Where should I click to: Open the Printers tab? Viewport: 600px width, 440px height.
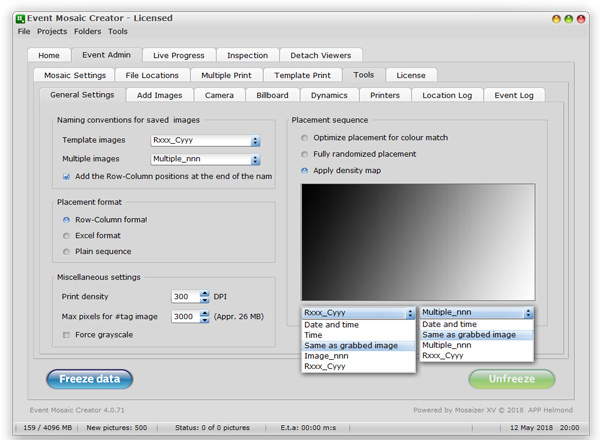385,95
